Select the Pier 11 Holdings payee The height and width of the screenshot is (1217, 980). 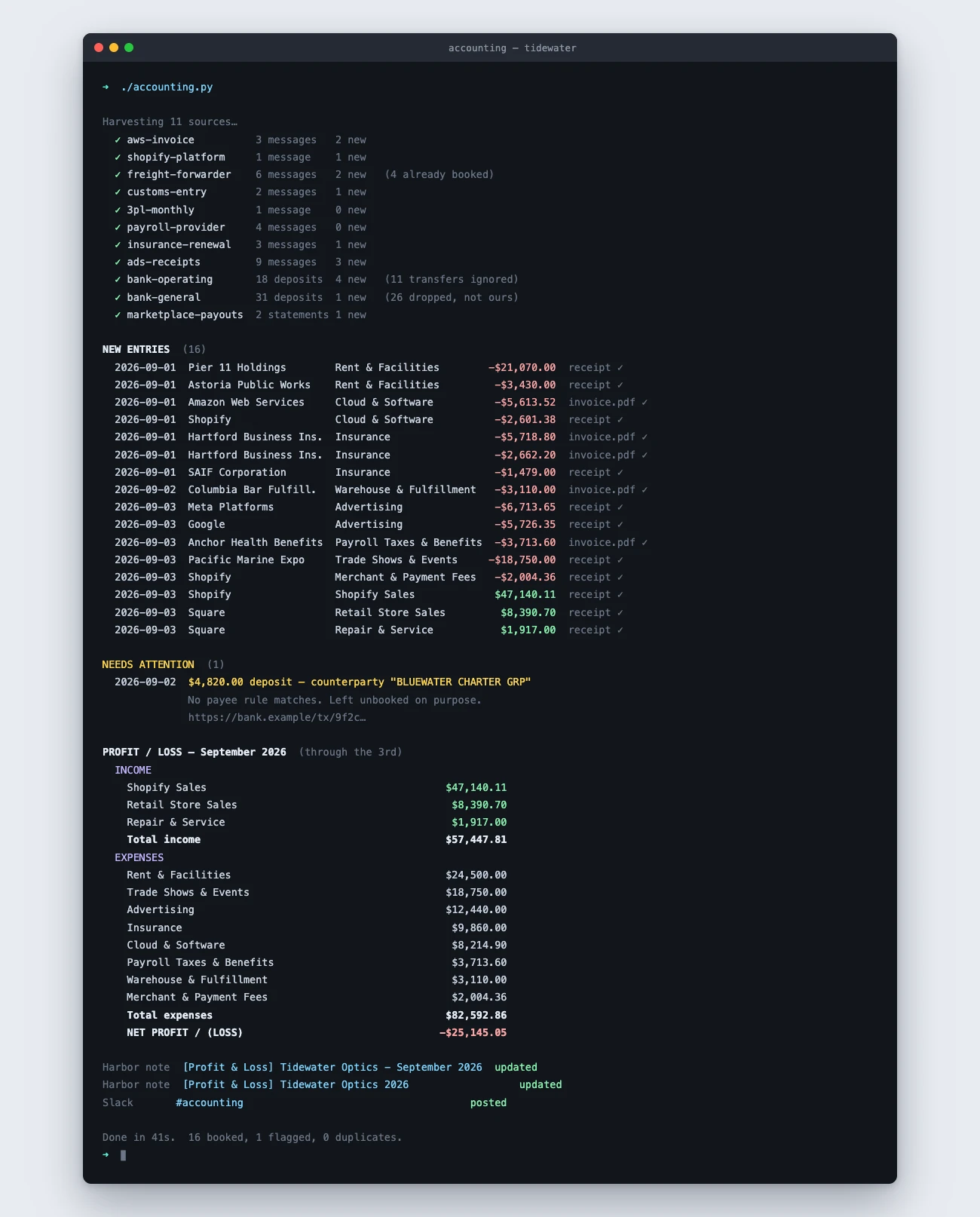pos(237,367)
